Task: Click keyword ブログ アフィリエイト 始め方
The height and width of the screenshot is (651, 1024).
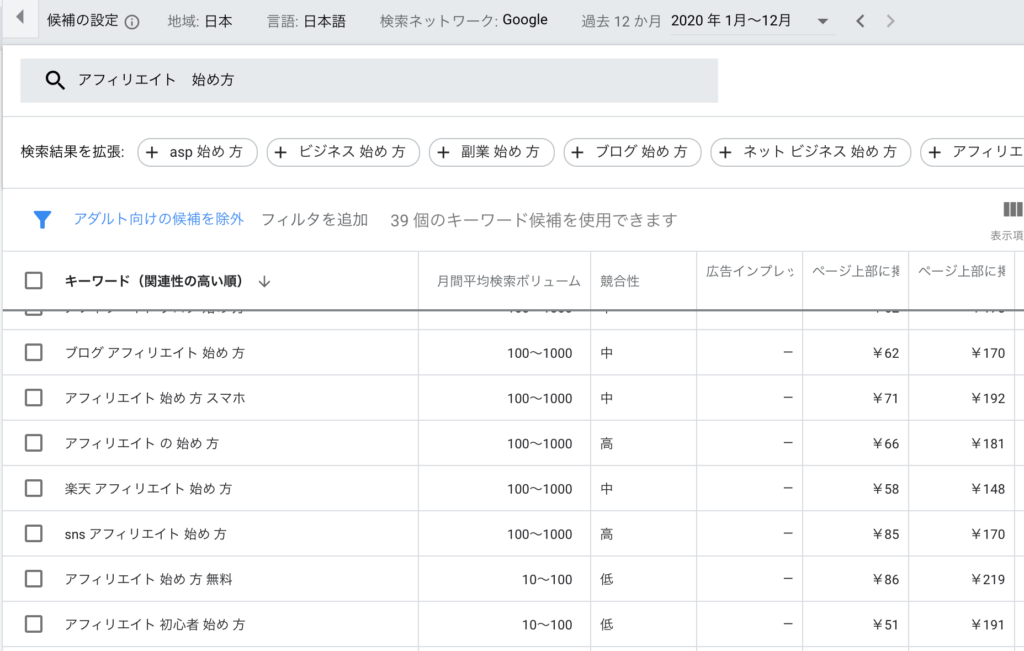Action: 155,353
